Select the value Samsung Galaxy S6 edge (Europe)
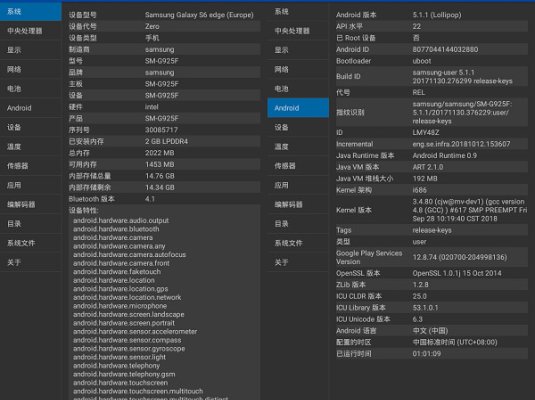 pos(199,15)
